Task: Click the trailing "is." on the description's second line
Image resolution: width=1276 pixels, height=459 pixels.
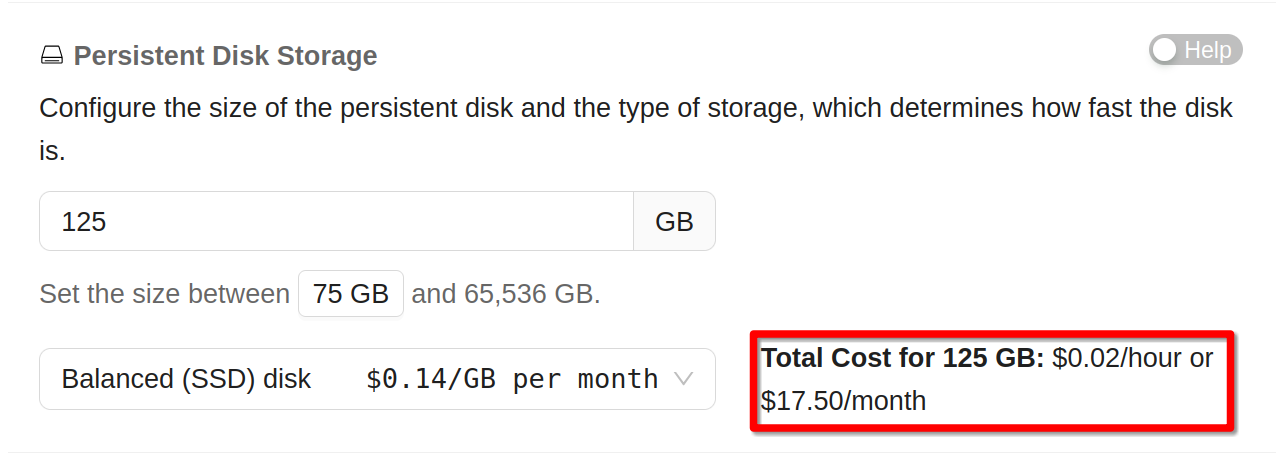Action: (x=52, y=151)
